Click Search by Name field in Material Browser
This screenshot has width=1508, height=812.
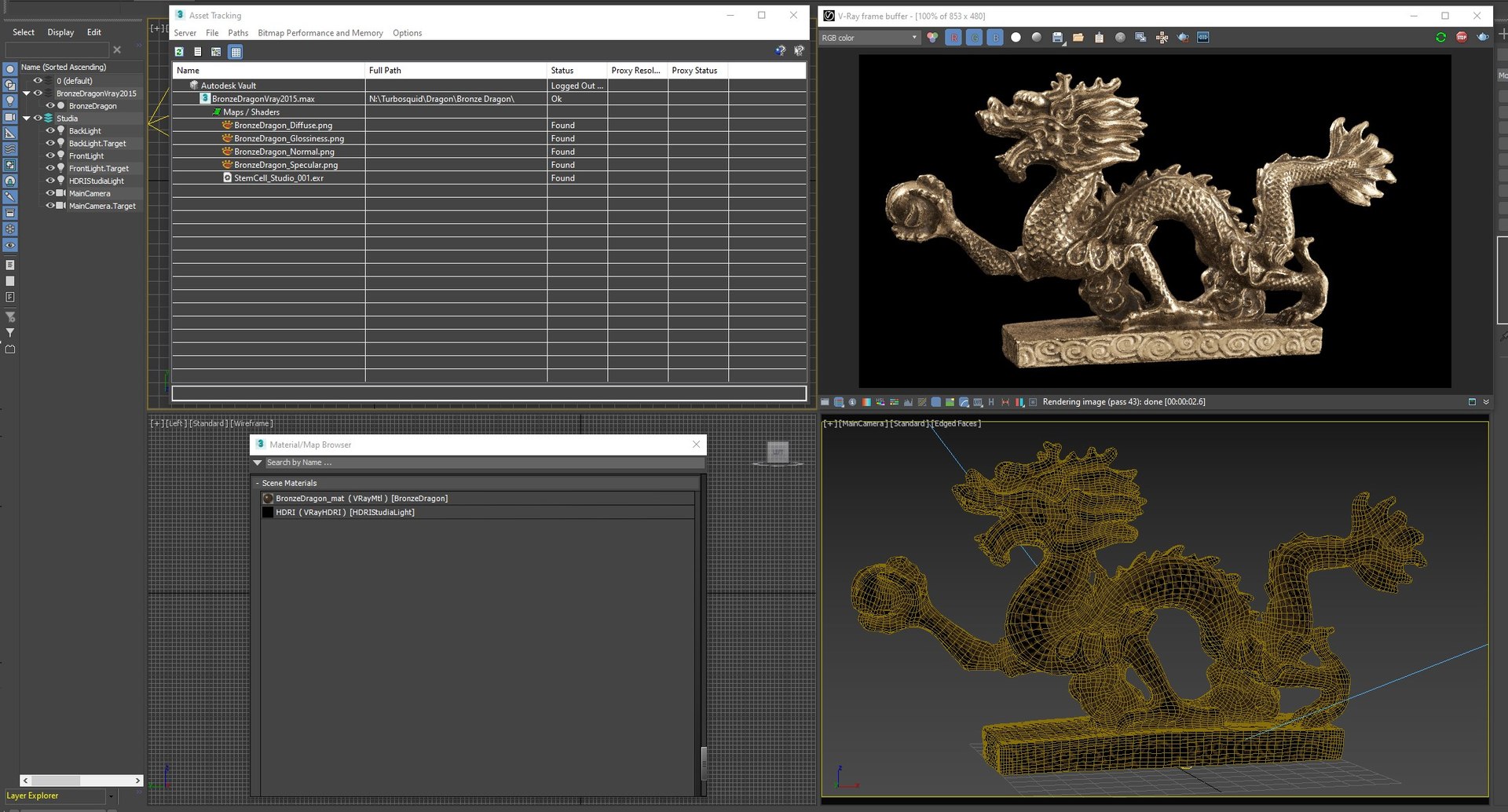(x=484, y=463)
